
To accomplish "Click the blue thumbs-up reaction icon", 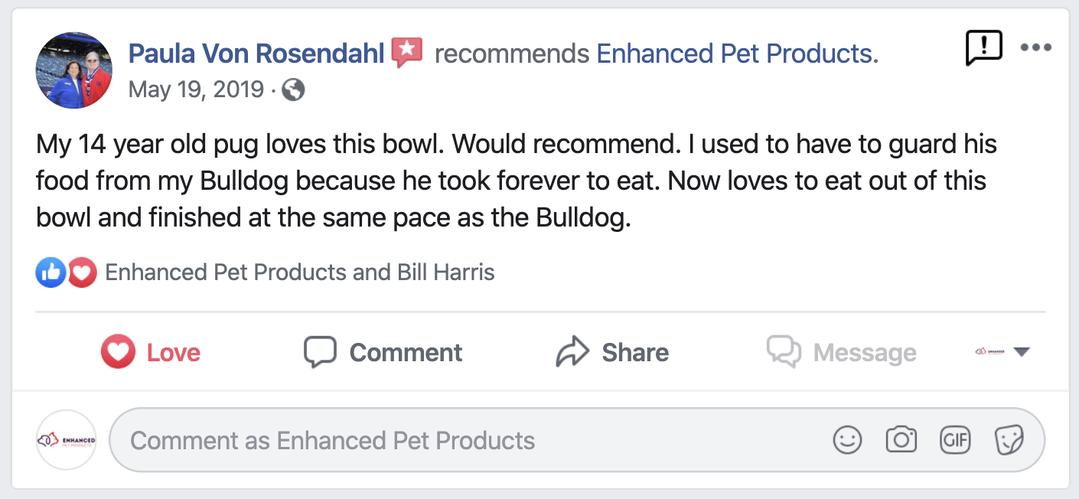I will 50,272.
